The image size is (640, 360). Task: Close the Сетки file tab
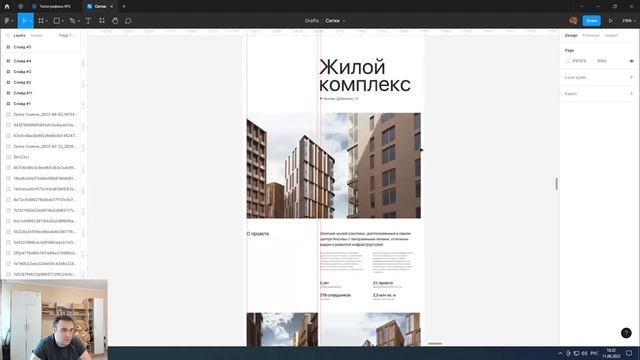pos(111,7)
